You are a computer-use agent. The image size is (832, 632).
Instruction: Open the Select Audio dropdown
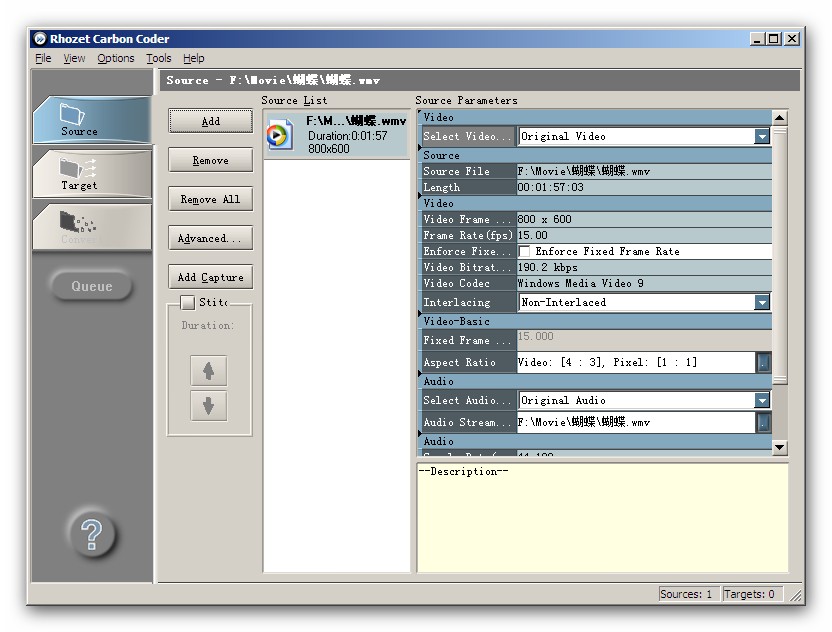(762, 401)
